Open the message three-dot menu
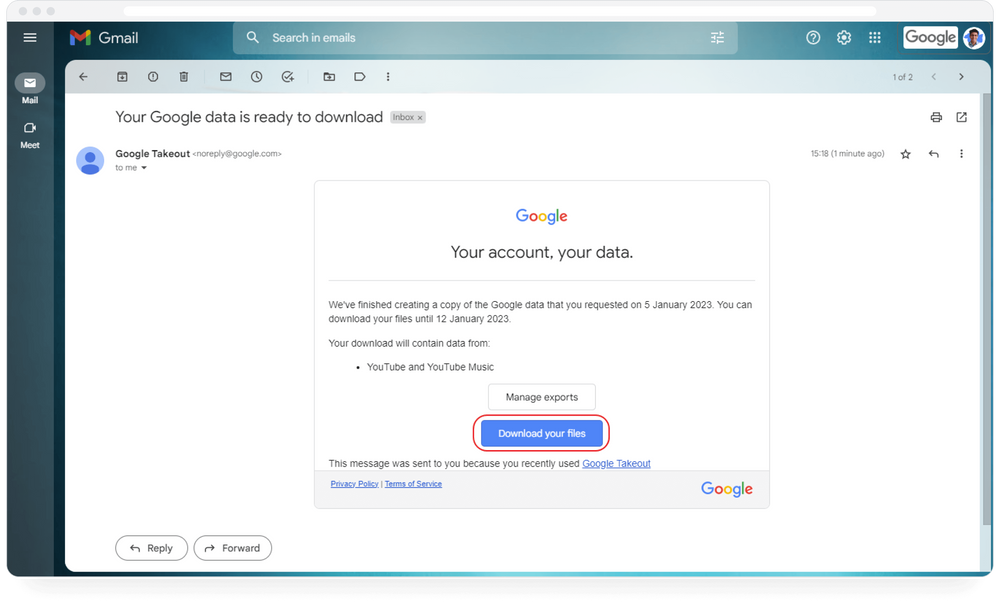 [961, 154]
